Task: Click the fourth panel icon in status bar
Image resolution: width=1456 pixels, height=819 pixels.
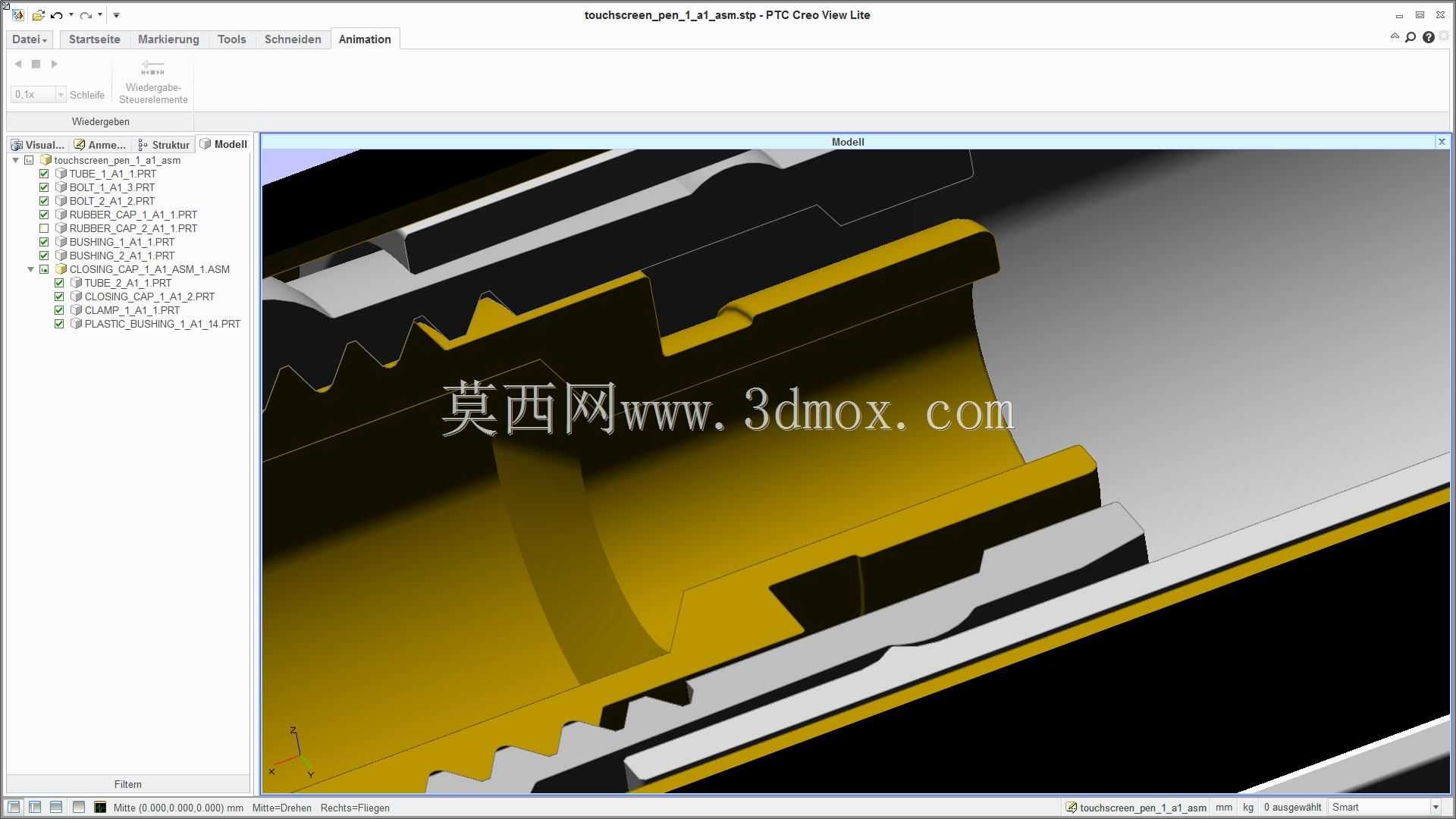Action: tap(78, 807)
